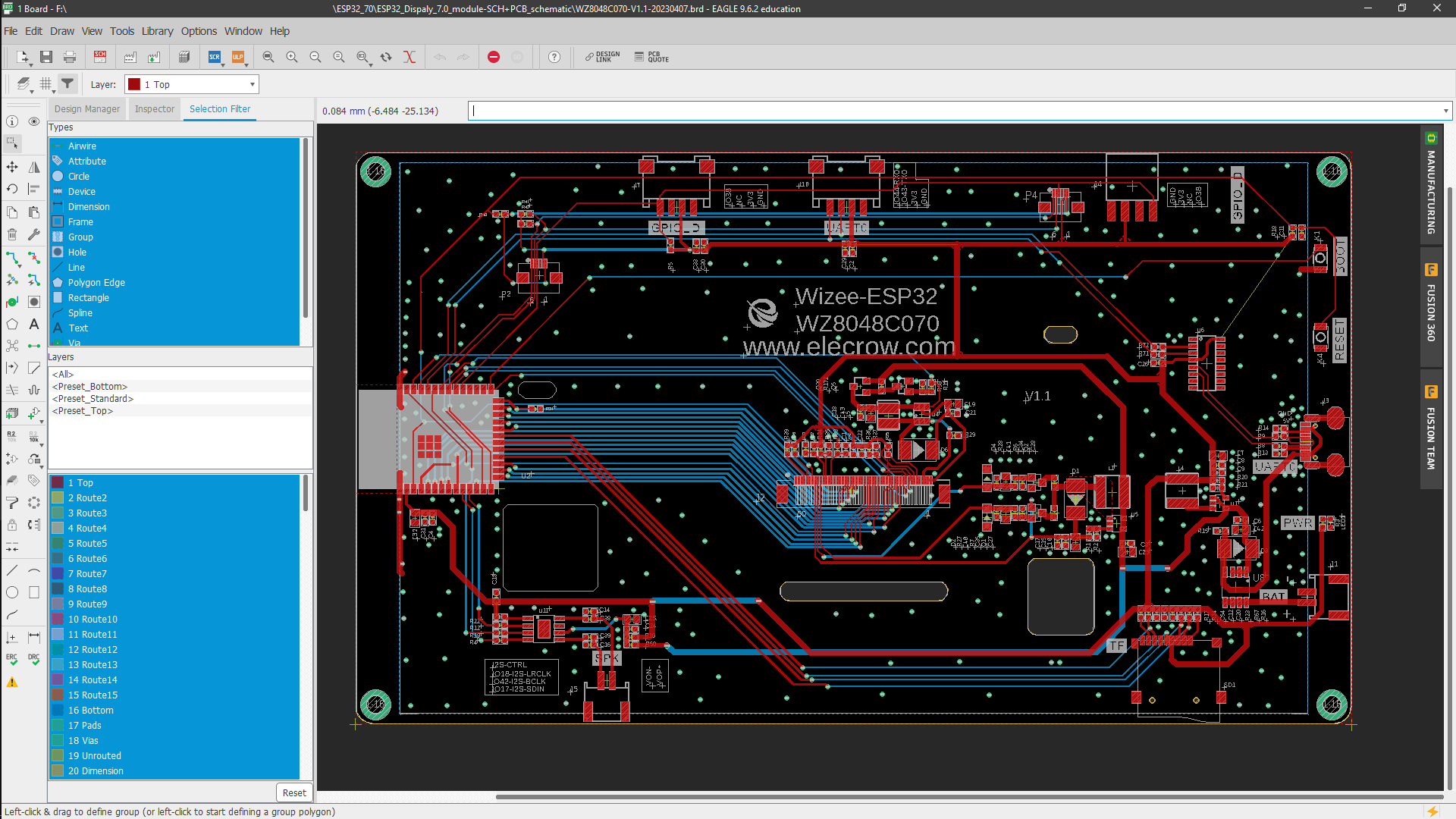
Task: Click the Zoom to fit icon
Action: [x=268, y=57]
